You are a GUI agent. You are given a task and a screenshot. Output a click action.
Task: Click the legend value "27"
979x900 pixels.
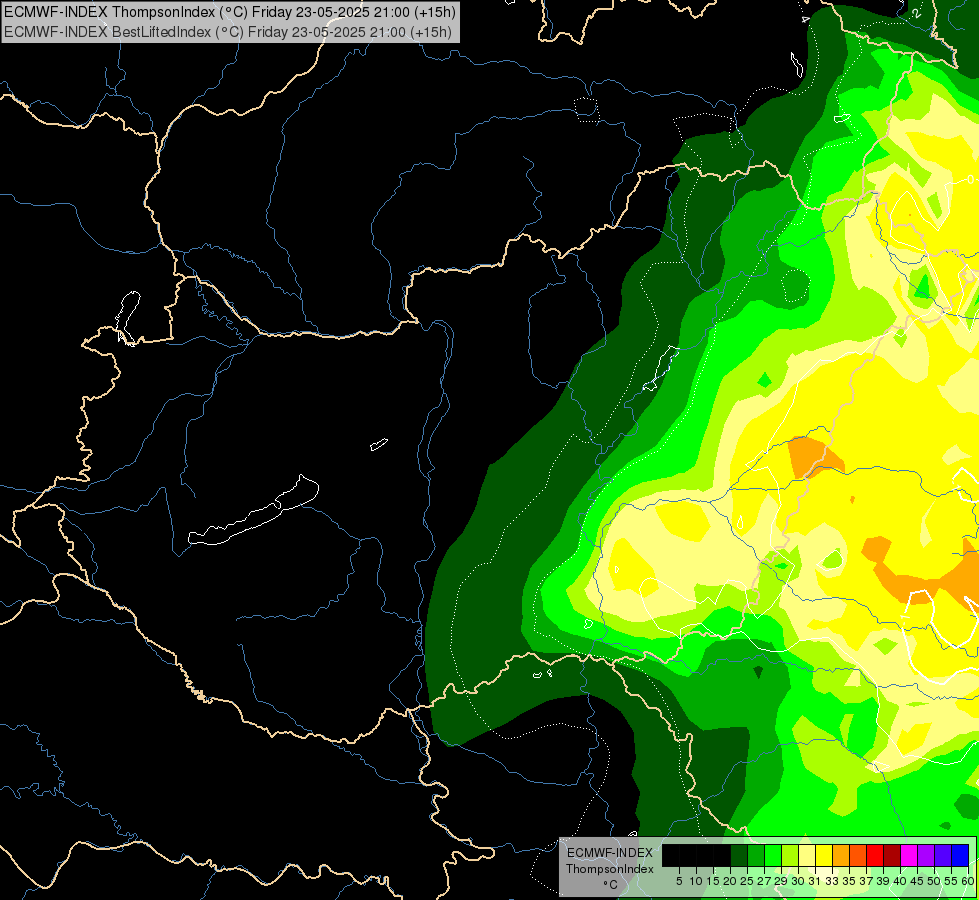[x=765, y=881]
